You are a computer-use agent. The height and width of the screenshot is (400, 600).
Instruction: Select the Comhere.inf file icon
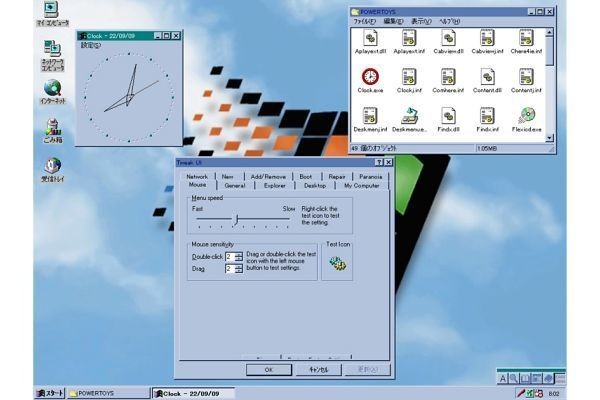(x=448, y=77)
